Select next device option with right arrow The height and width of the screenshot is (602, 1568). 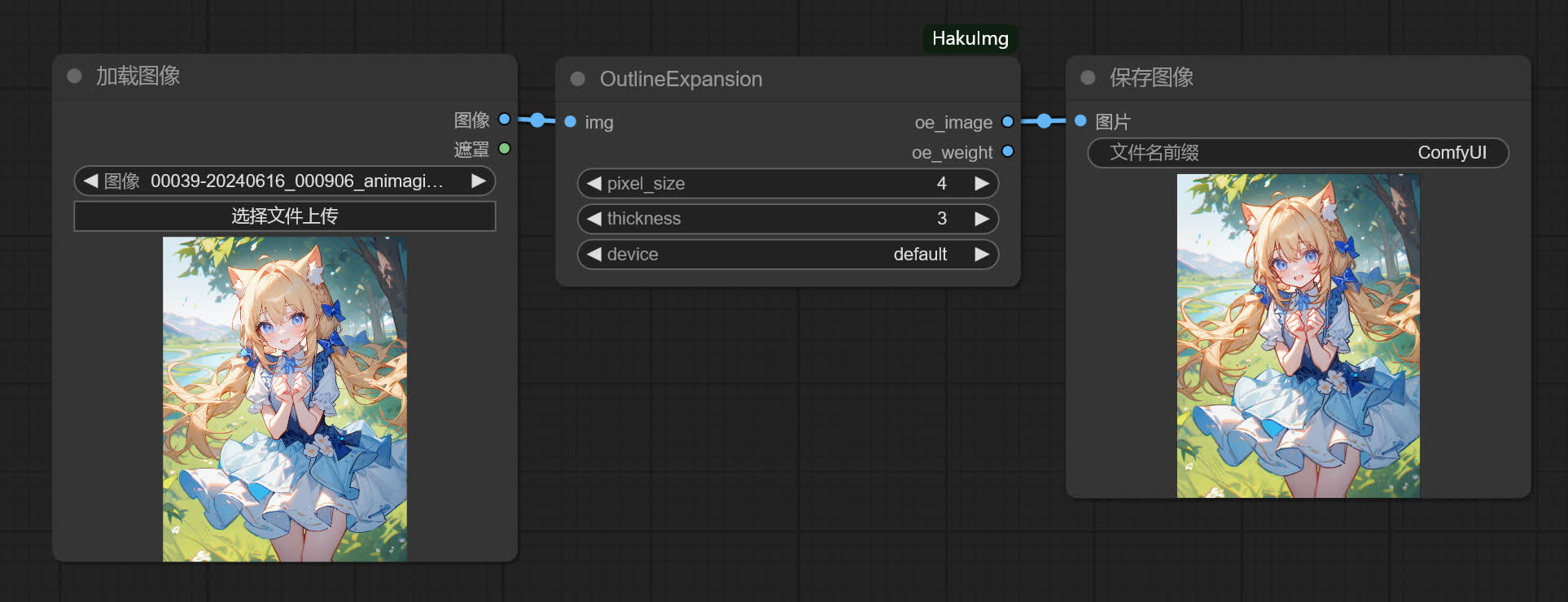pos(983,254)
